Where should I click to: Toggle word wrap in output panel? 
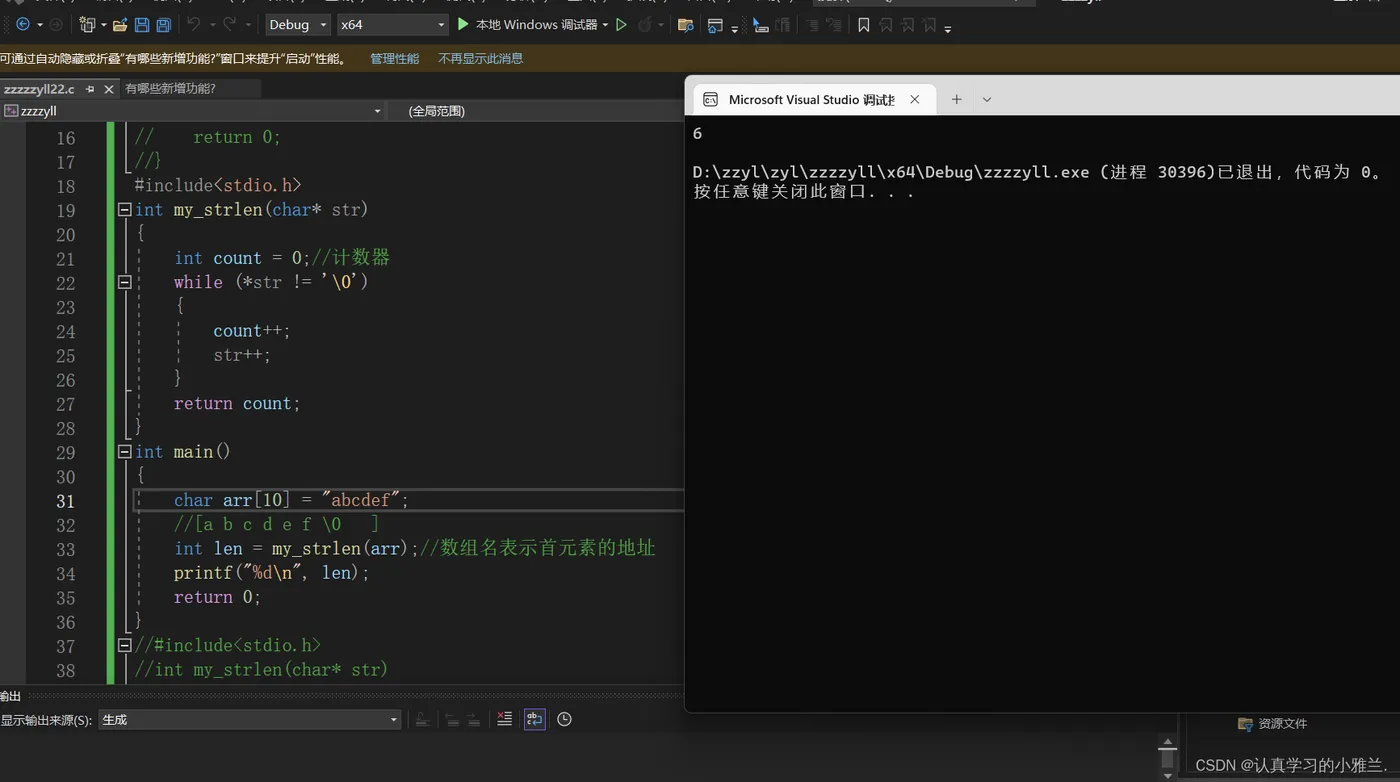(535, 719)
